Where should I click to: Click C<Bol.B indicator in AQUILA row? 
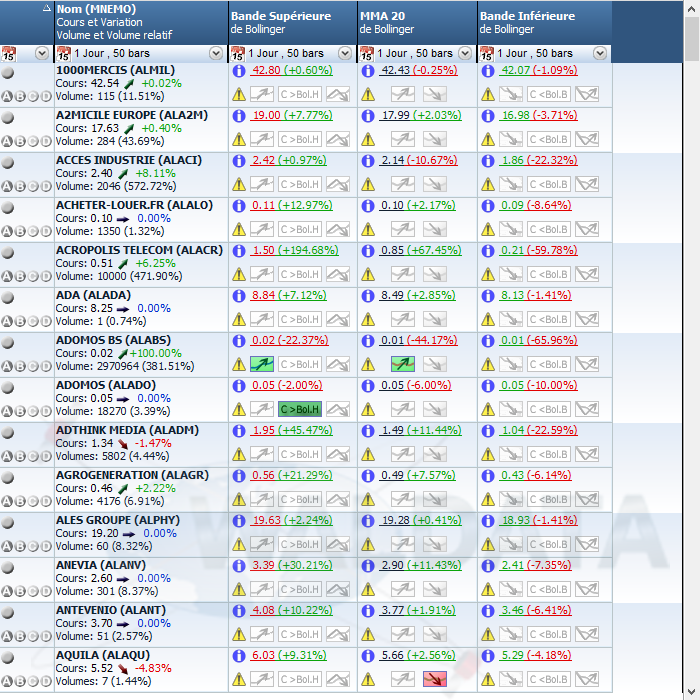pyautogui.click(x=549, y=679)
